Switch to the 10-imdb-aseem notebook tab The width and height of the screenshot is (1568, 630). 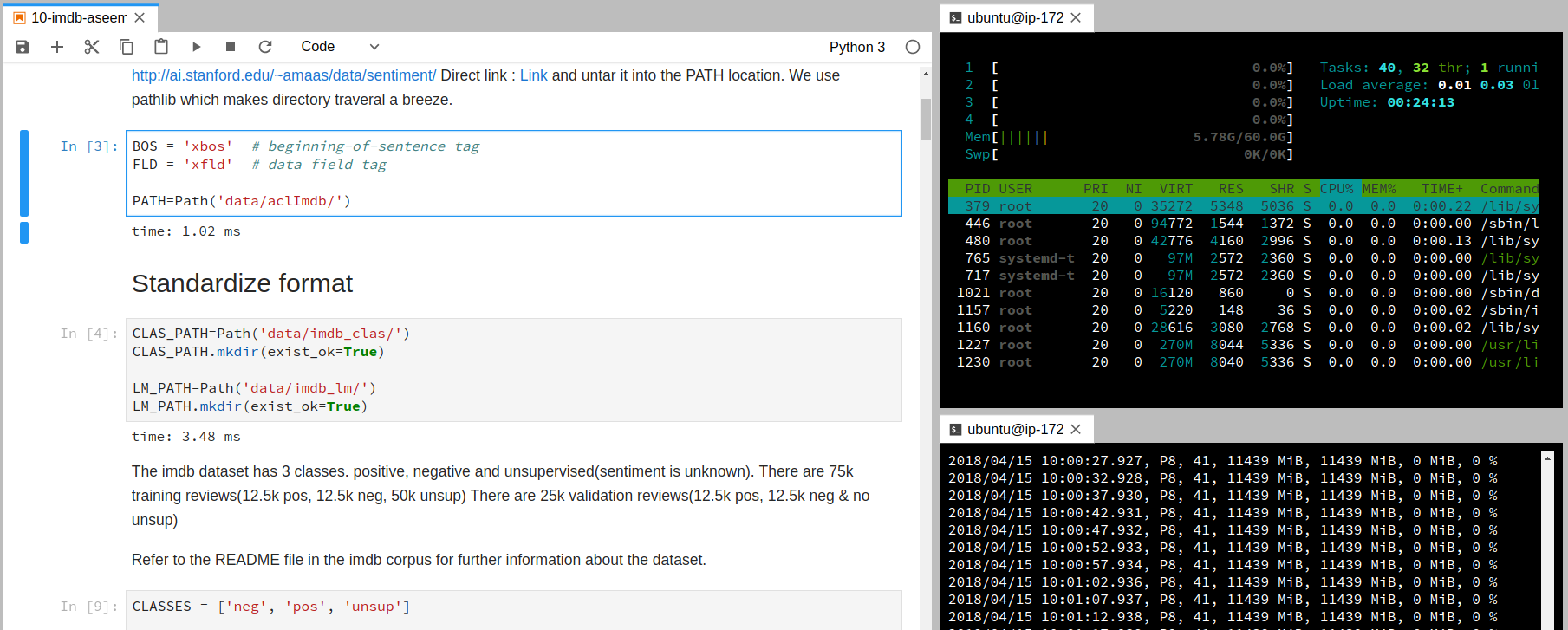pyautogui.click(x=78, y=17)
